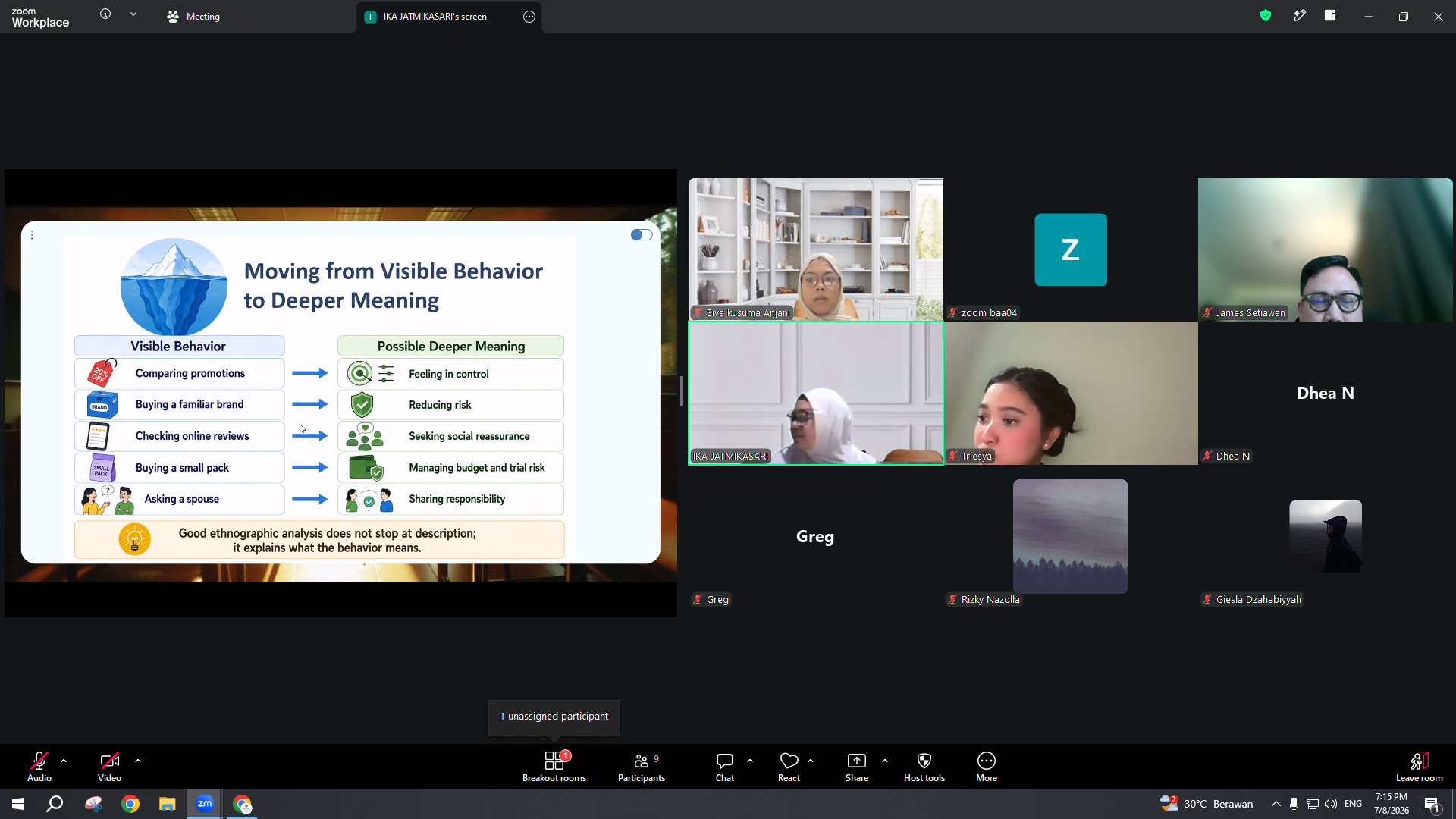Open the Chat panel
1456x819 pixels.
tap(725, 766)
